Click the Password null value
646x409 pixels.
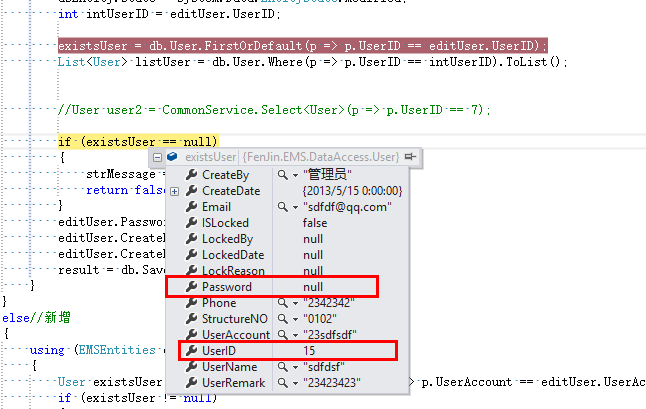click(x=312, y=287)
